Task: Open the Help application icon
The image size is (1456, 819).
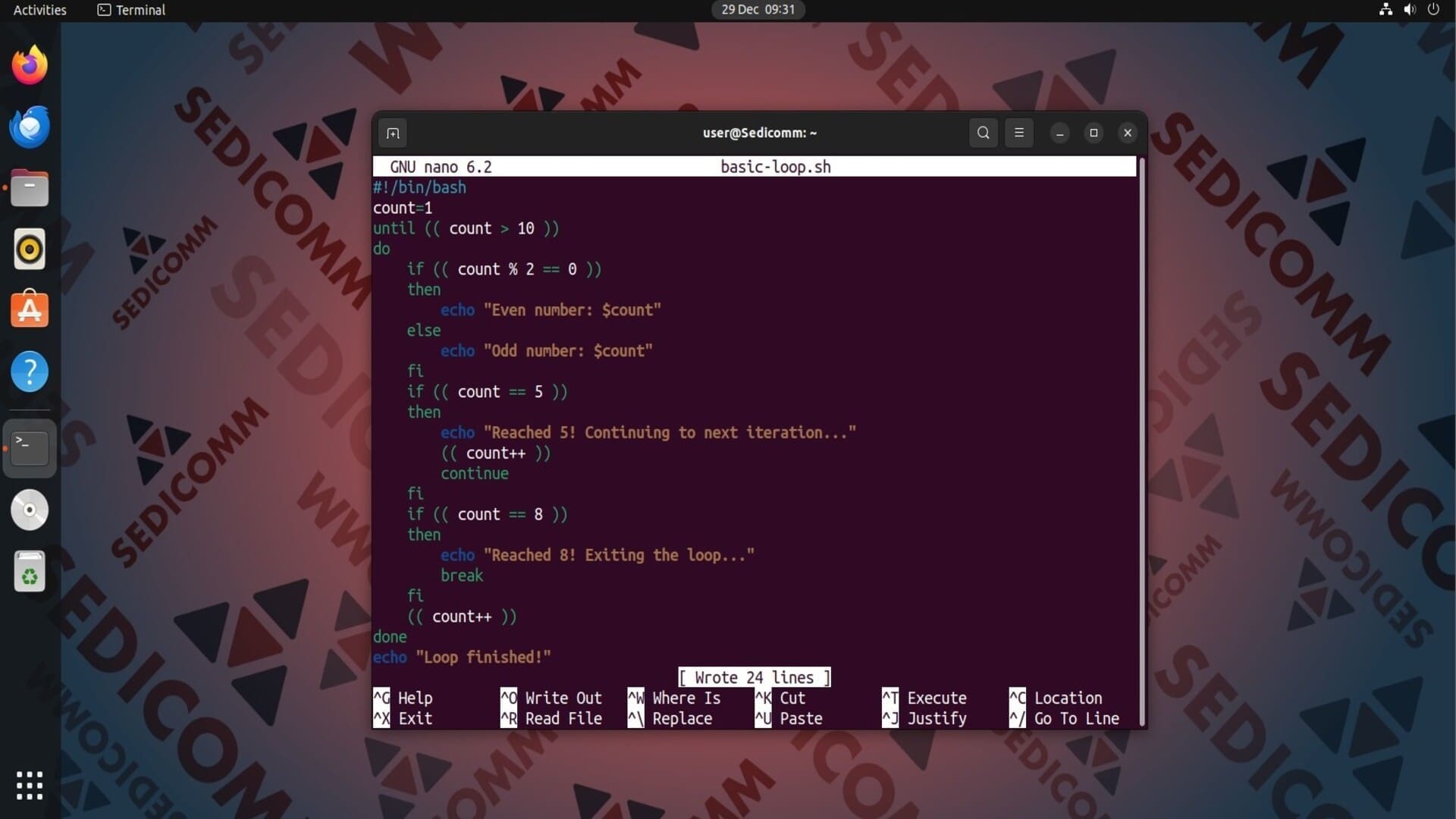Action: (30, 372)
